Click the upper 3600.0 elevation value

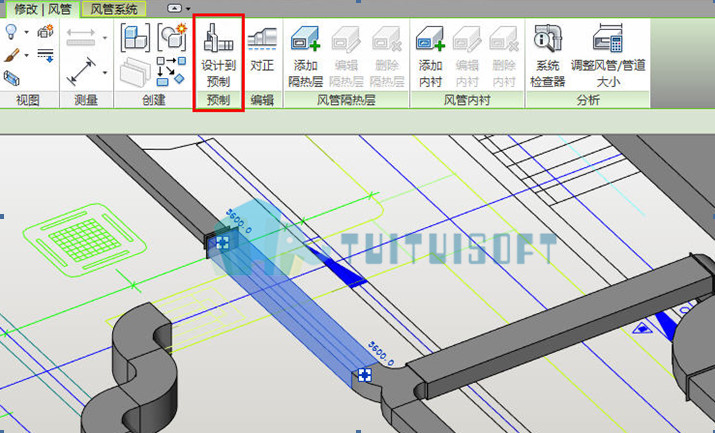coord(239,221)
